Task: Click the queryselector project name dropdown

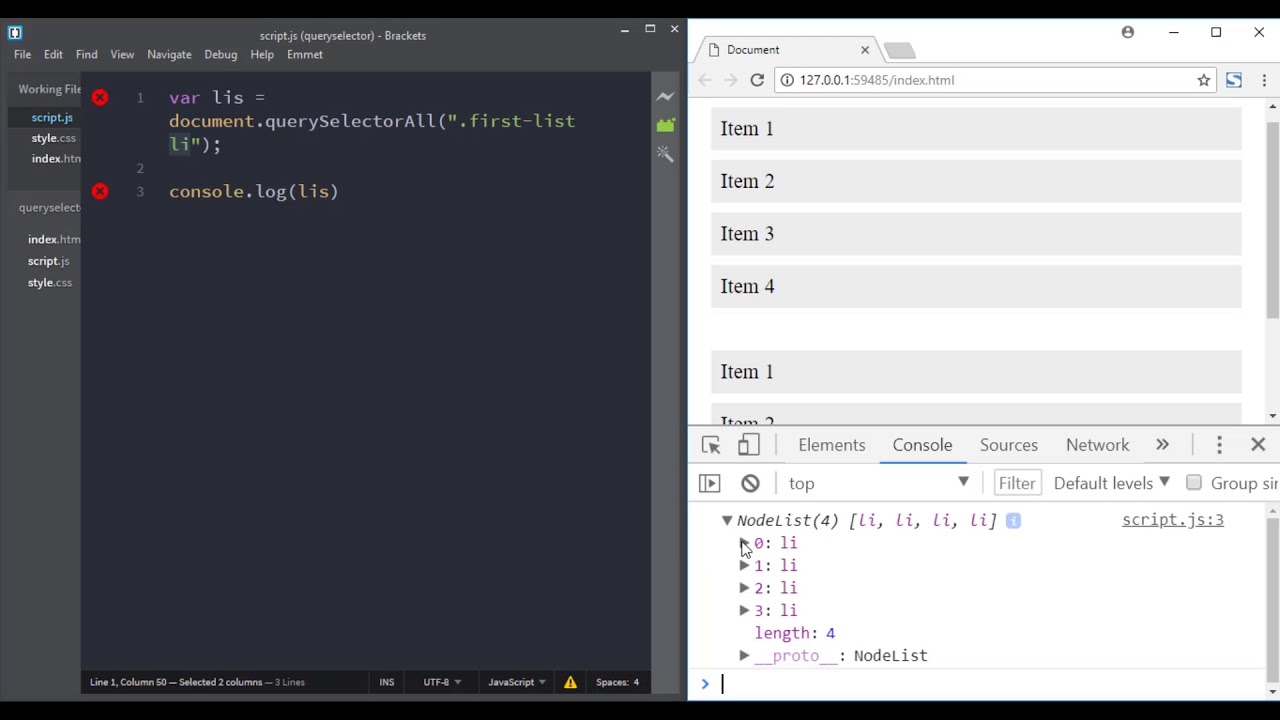Action: pos(49,208)
